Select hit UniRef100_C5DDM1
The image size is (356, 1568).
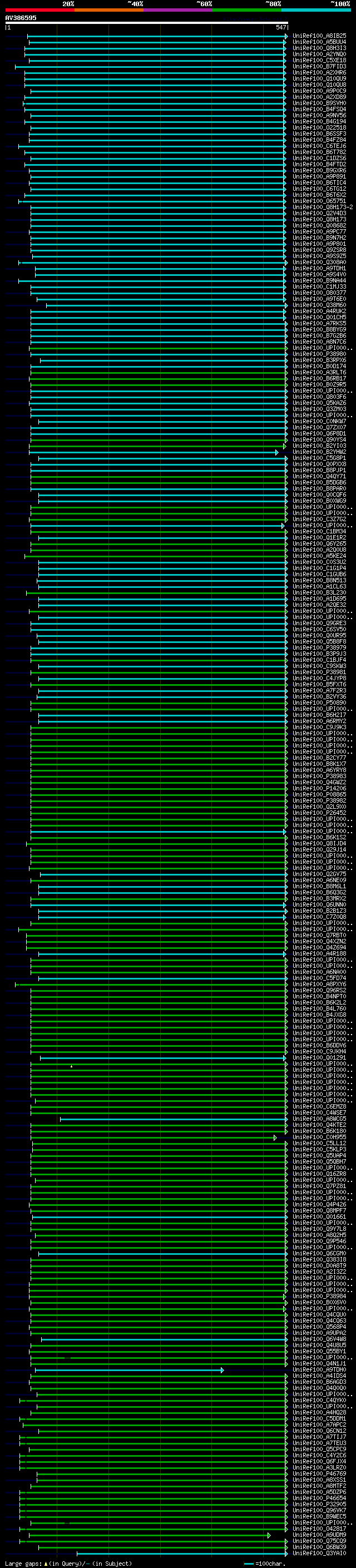[319, 1418]
